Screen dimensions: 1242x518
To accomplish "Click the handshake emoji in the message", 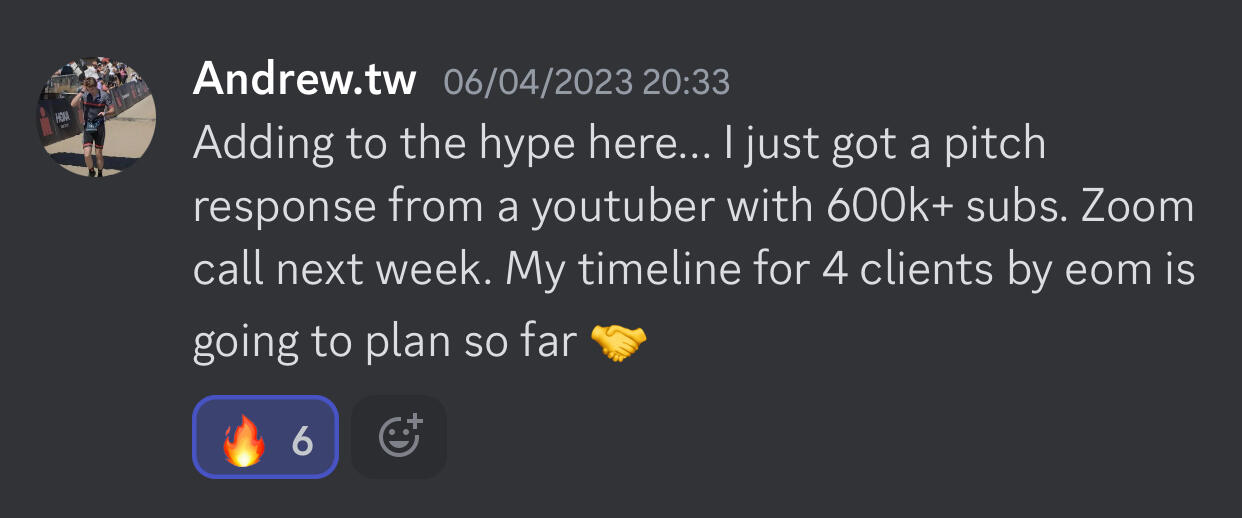I will pos(619,343).
